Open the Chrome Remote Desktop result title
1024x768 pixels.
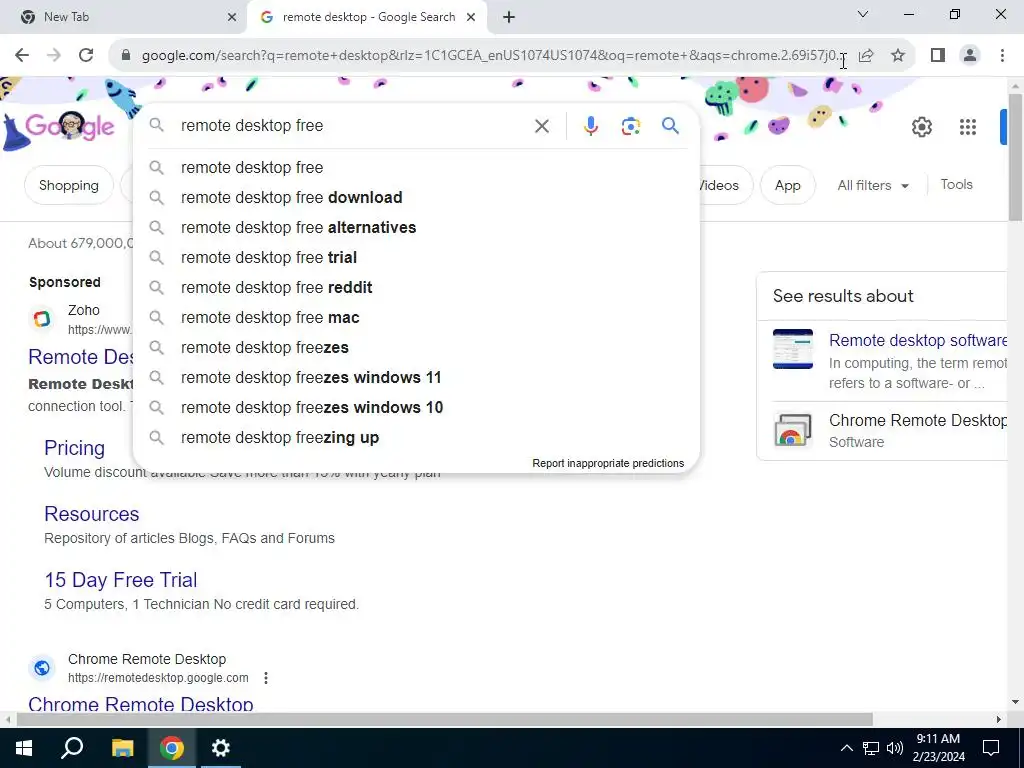click(x=141, y=703)
